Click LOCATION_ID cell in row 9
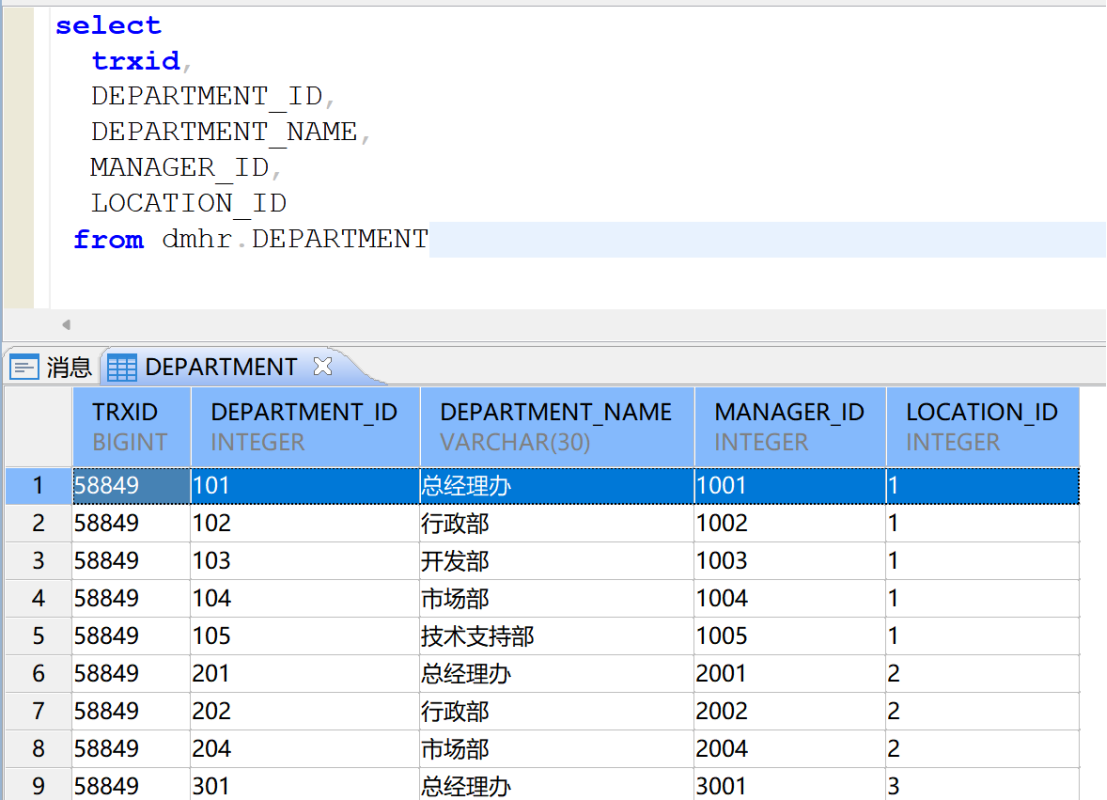 coord(983,785)
